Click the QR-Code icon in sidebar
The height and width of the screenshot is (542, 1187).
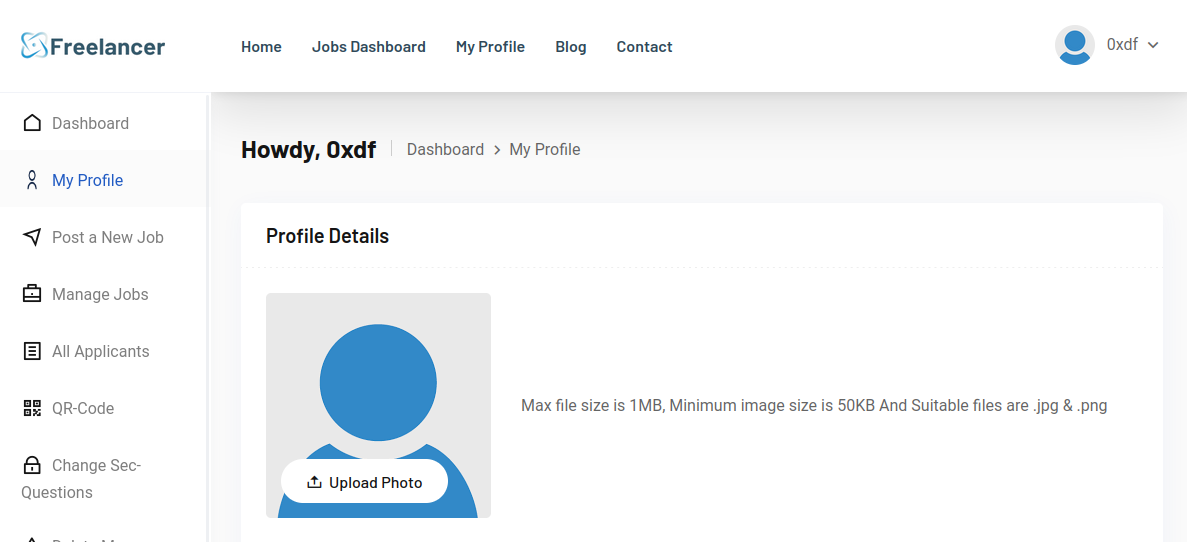coord(32,408)
